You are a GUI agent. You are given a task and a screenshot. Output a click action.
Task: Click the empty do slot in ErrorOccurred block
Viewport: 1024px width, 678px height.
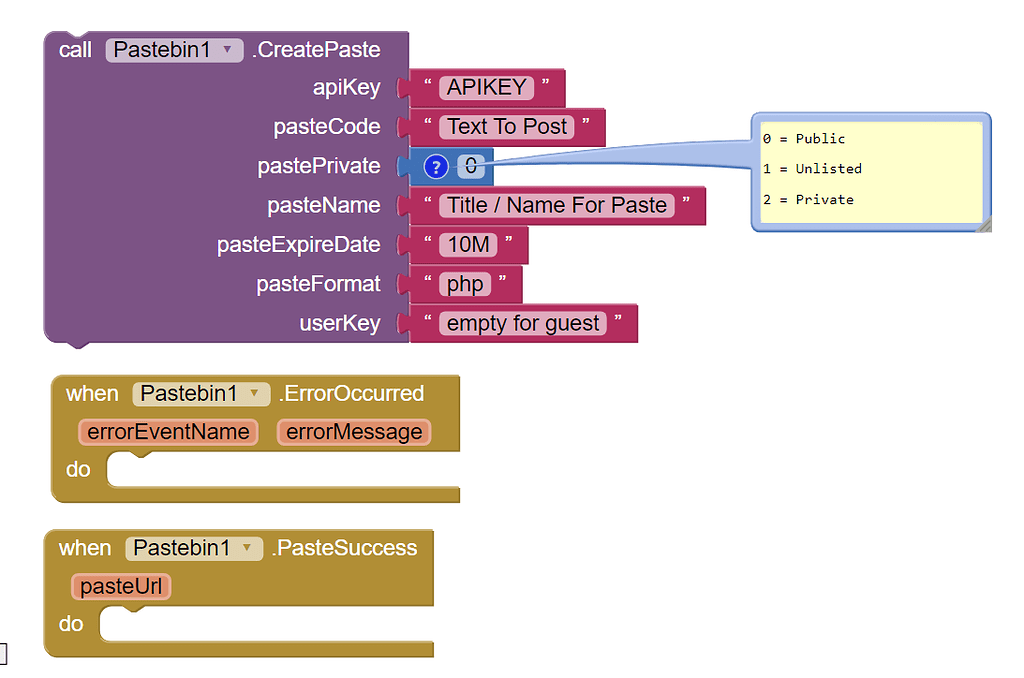pyautogui.click(x=280, y=469)
